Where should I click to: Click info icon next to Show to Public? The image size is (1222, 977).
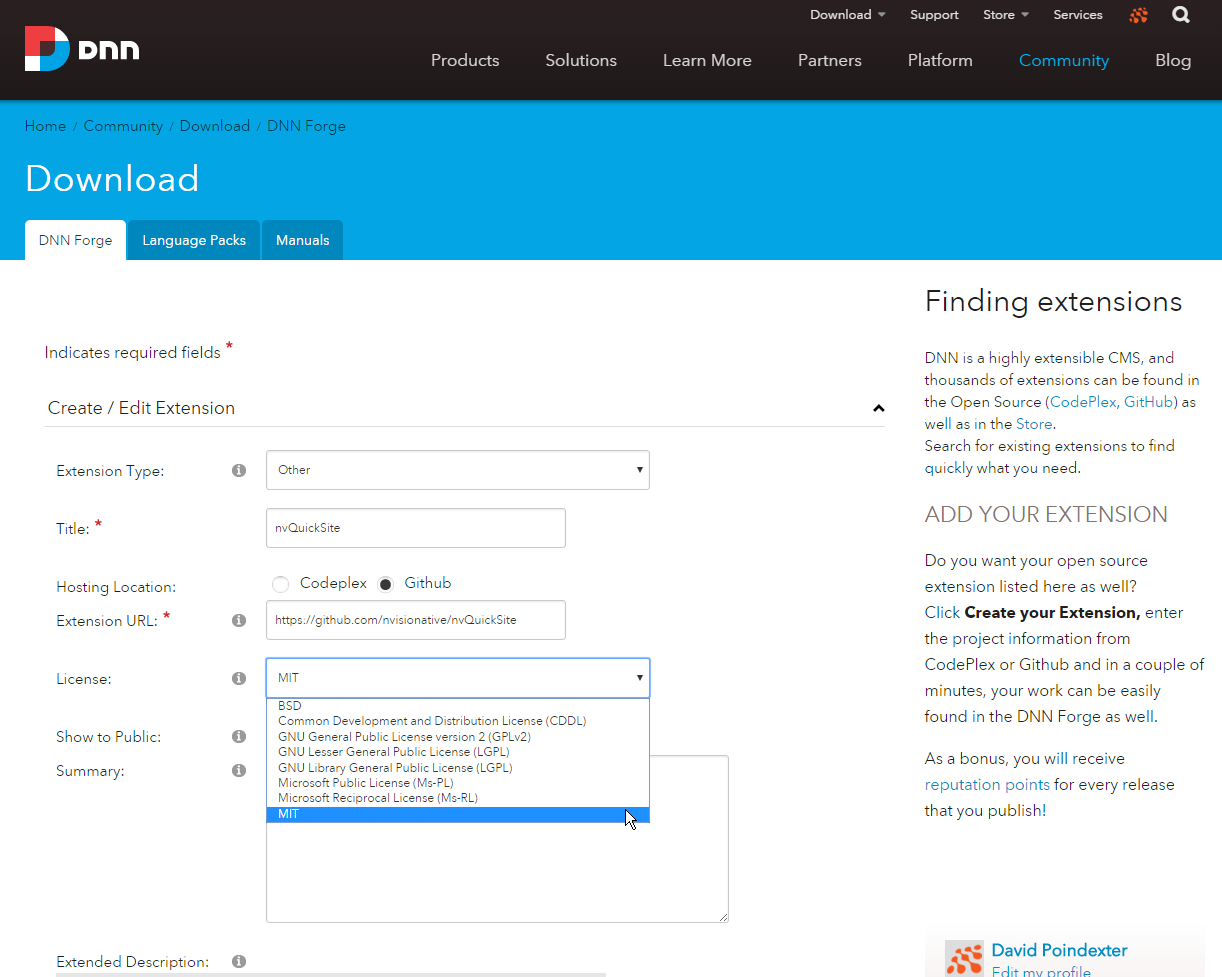(239, 736)
